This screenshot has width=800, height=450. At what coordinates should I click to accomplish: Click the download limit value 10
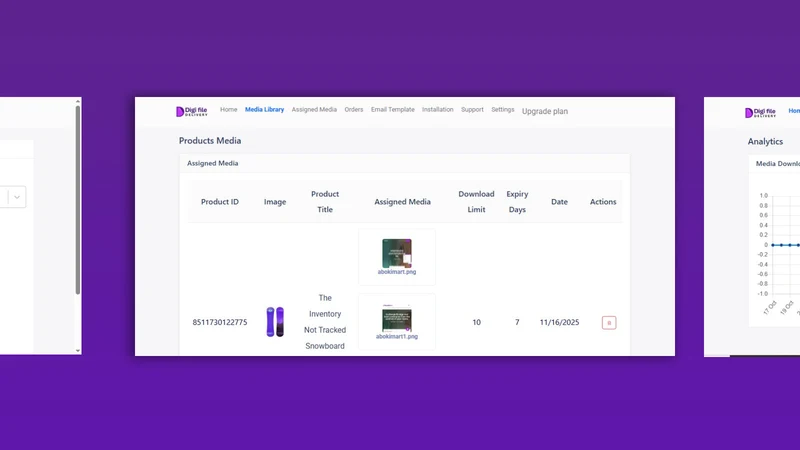tap(477, 322)
